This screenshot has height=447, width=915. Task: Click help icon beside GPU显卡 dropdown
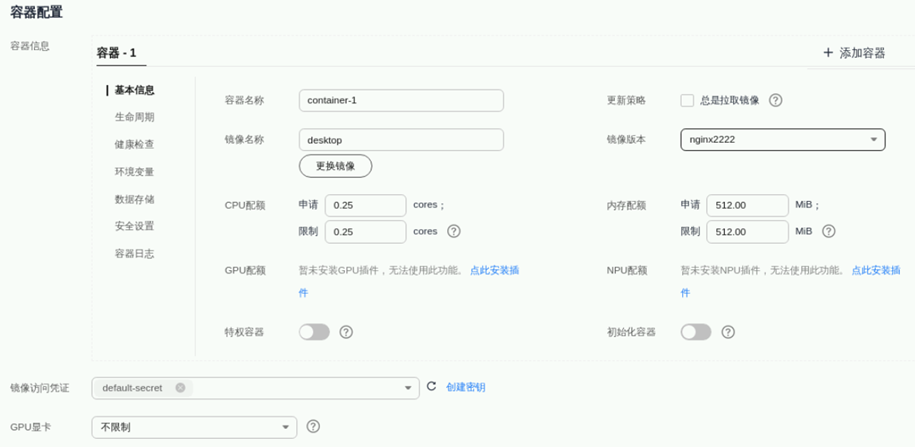[313, 427]
